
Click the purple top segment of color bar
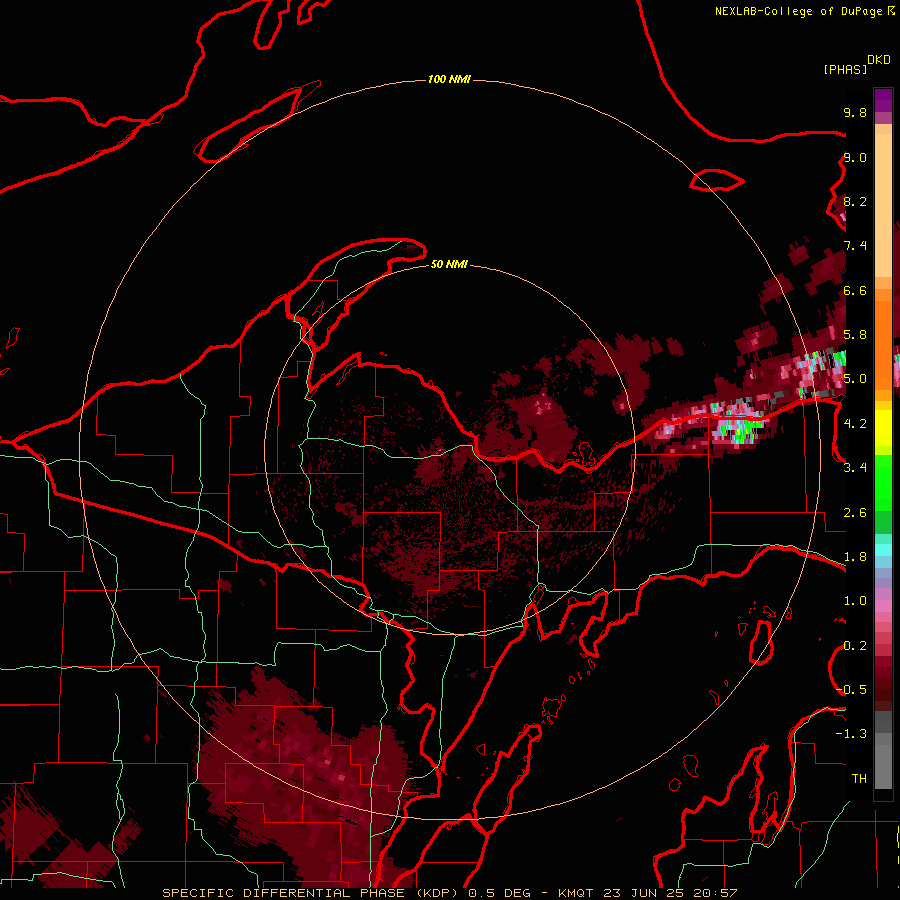(x=883, y=100)
